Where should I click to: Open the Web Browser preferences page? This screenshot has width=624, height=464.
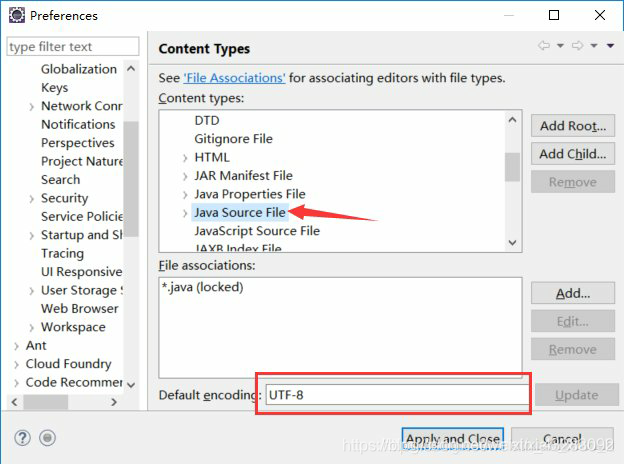(80, 309)
